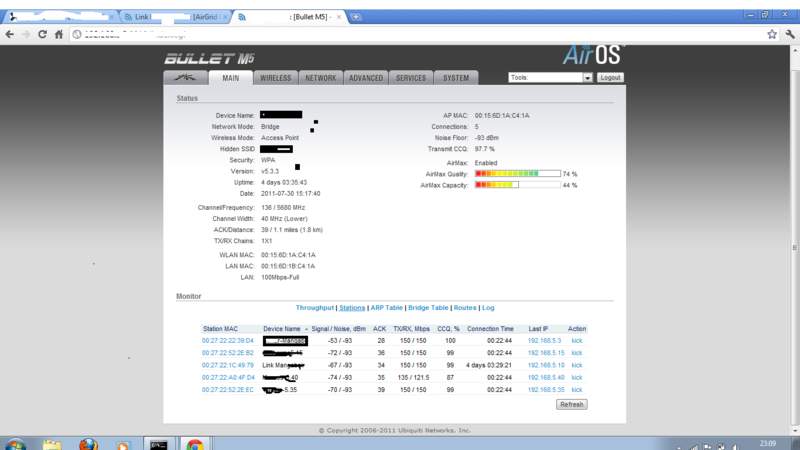Kick the station at 192.168.5.3
This screenshot has height=450, width=800.
pyautogui.click(x=577, y=341)
